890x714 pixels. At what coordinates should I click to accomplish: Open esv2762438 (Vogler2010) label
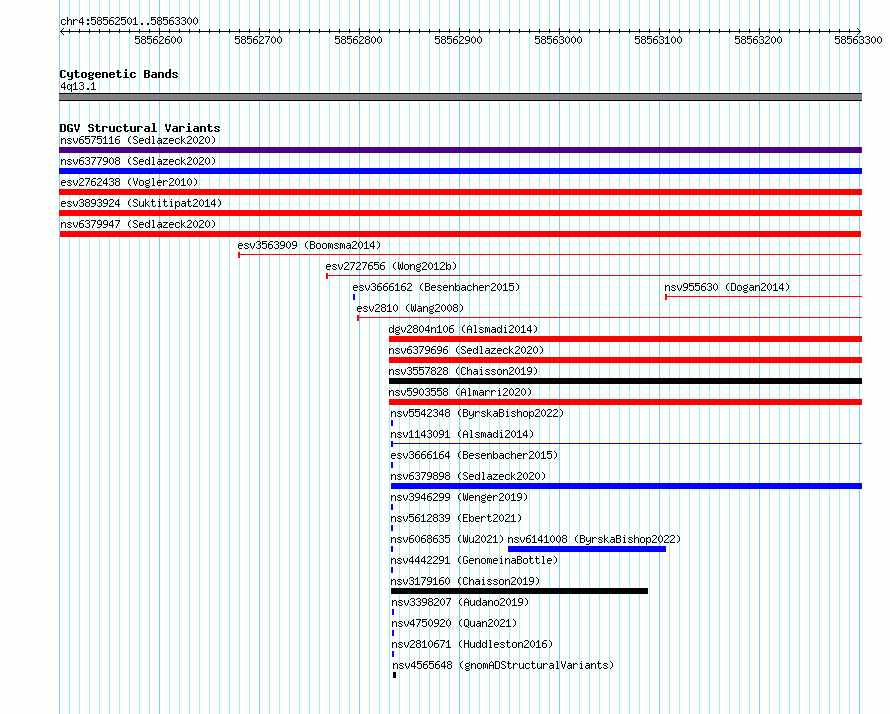click(129, 182)
